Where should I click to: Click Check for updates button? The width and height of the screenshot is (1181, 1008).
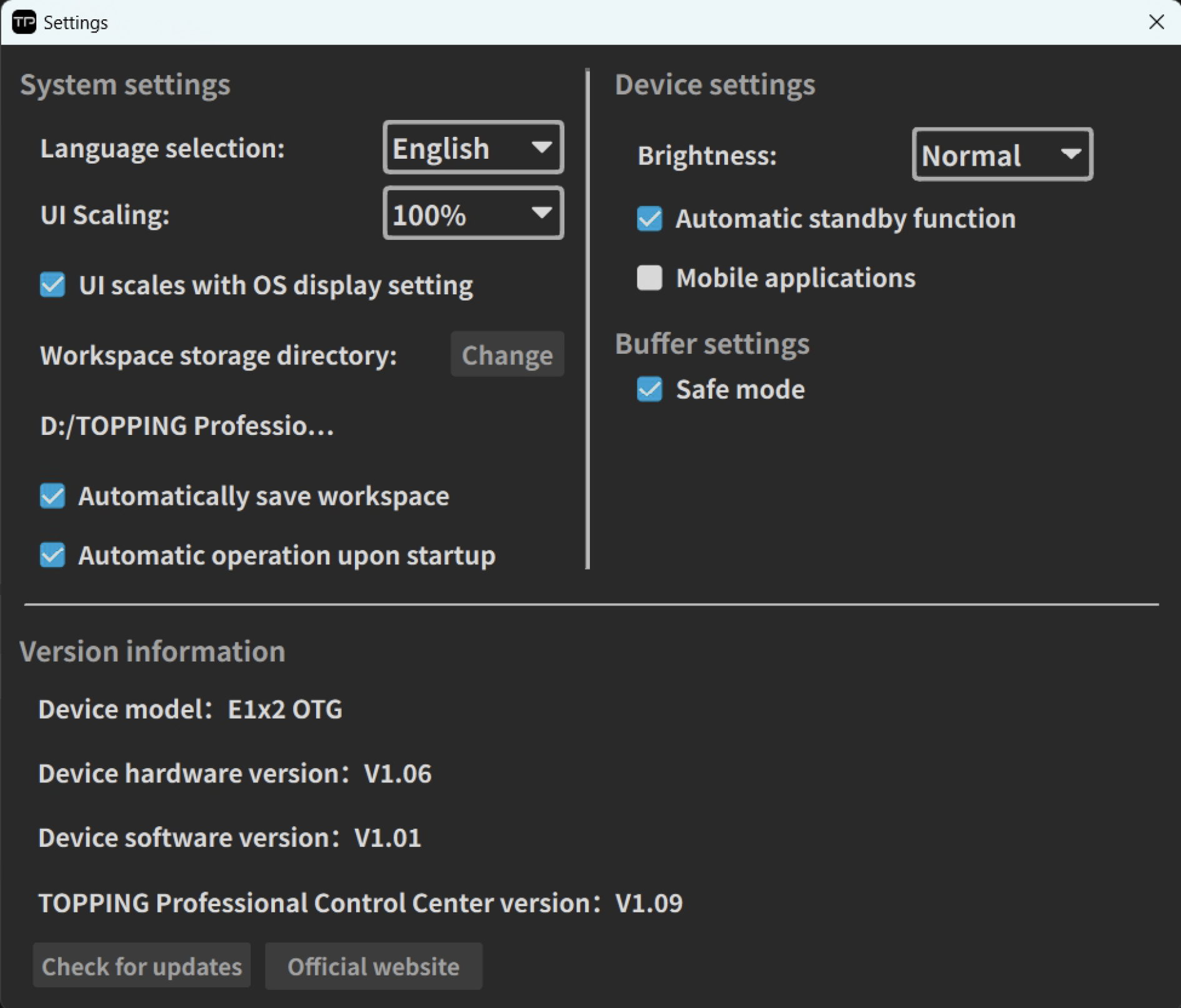click(x=142, y=966)
